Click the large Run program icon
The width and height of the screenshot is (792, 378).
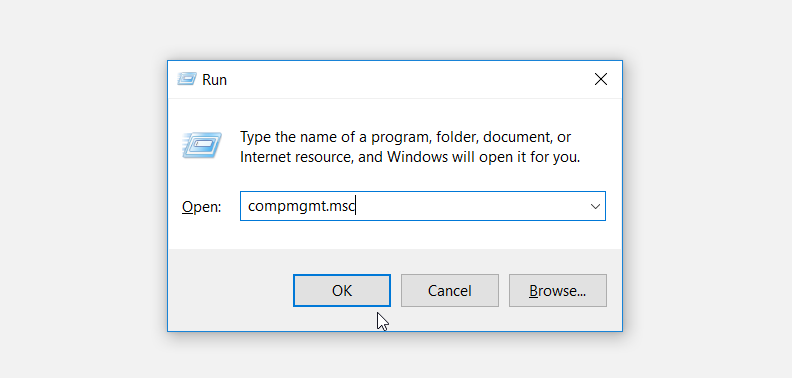[202, 146]
